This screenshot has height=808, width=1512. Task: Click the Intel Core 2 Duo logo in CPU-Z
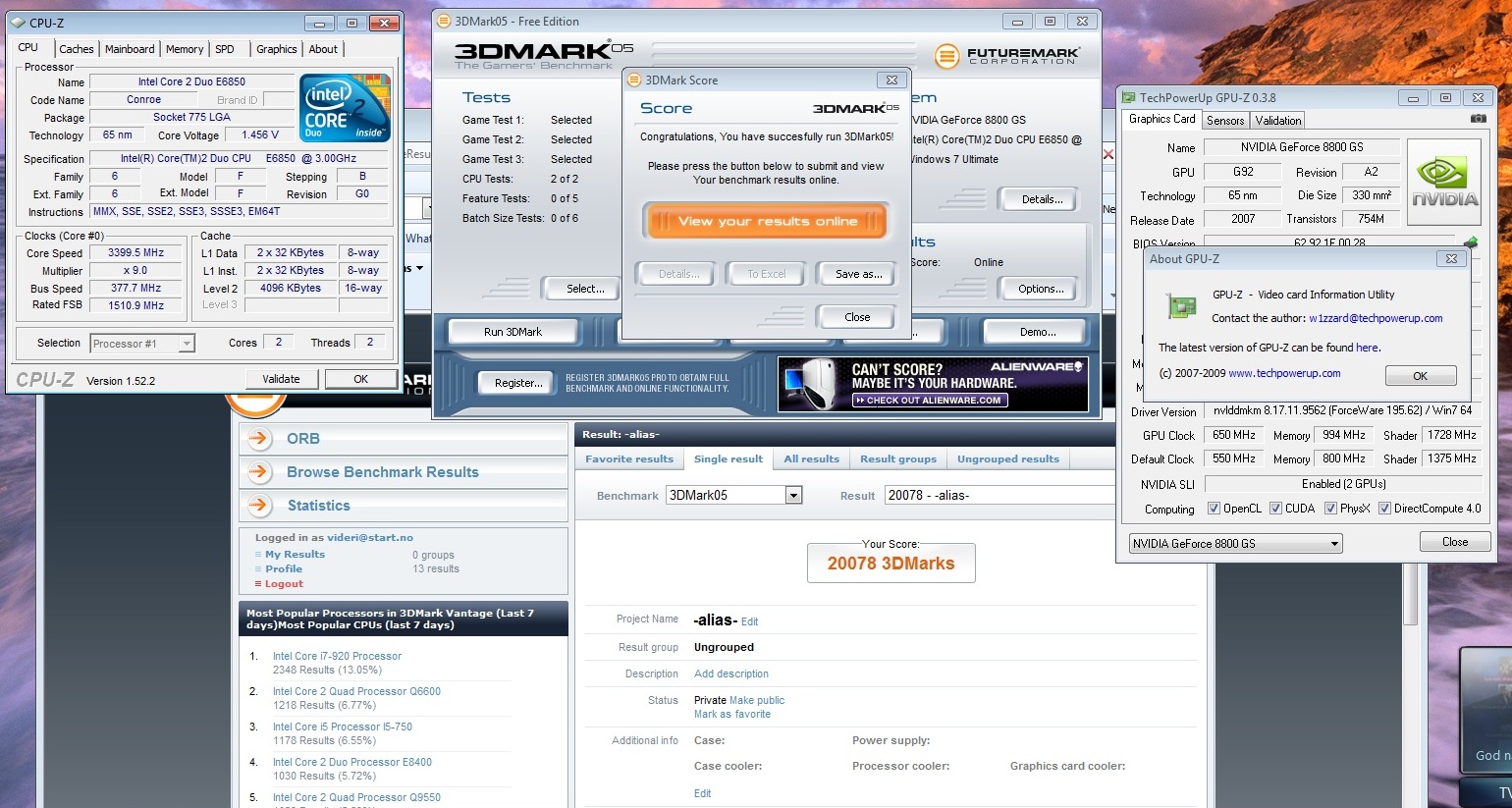click(x=345, y=108)
